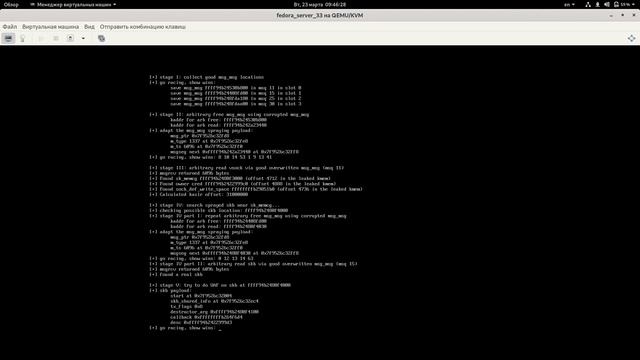Open Отправить комбинацию клавиш menu

tap(143, 27)
